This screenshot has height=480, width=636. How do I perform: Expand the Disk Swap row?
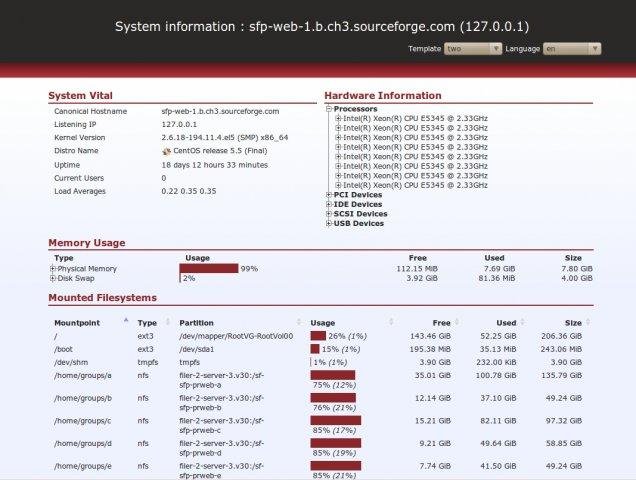pos(52,278)
